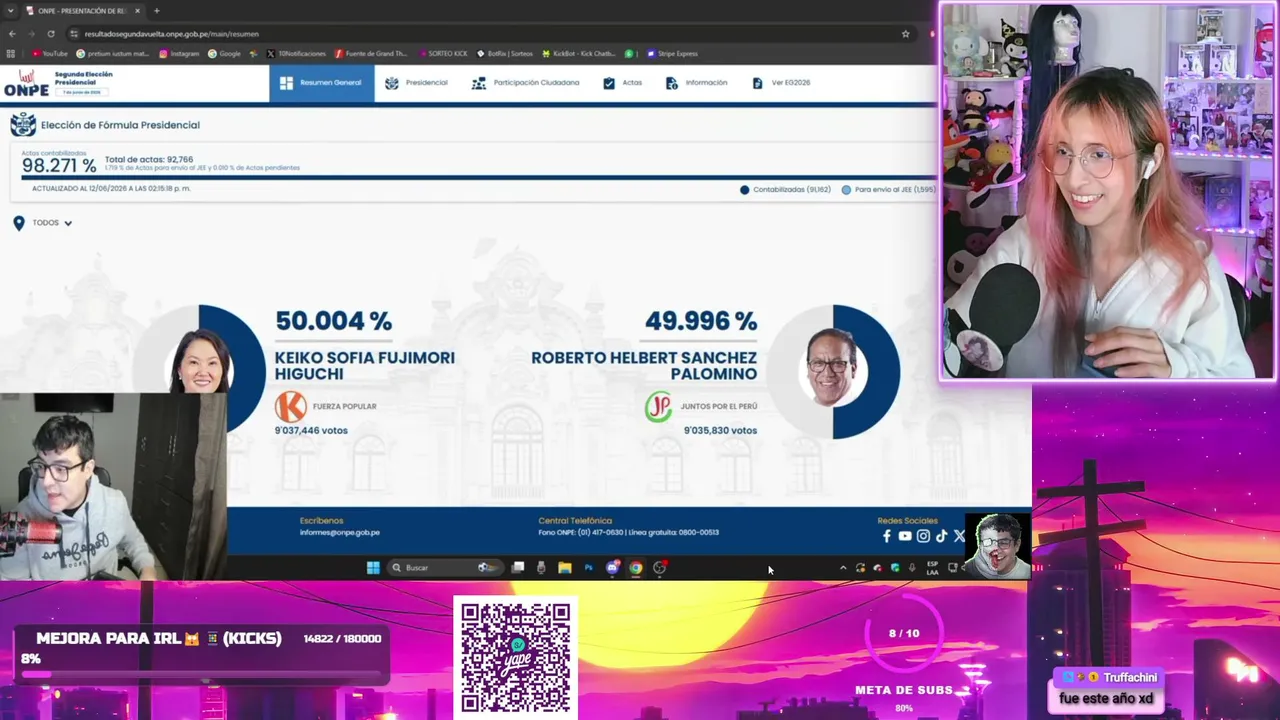Viewport: 1280px width, 720px height.
Task: Open the KickBot bookmark
Action: tap(579, 54)
